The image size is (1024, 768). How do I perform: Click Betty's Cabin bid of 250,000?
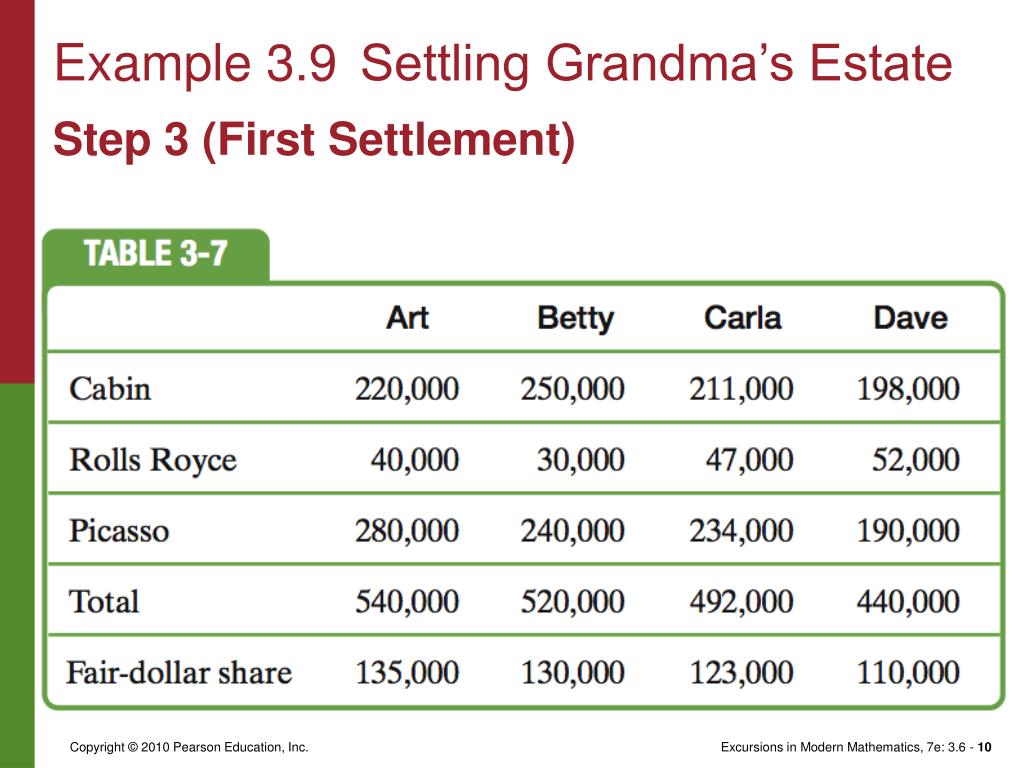[x=573, y=389]
